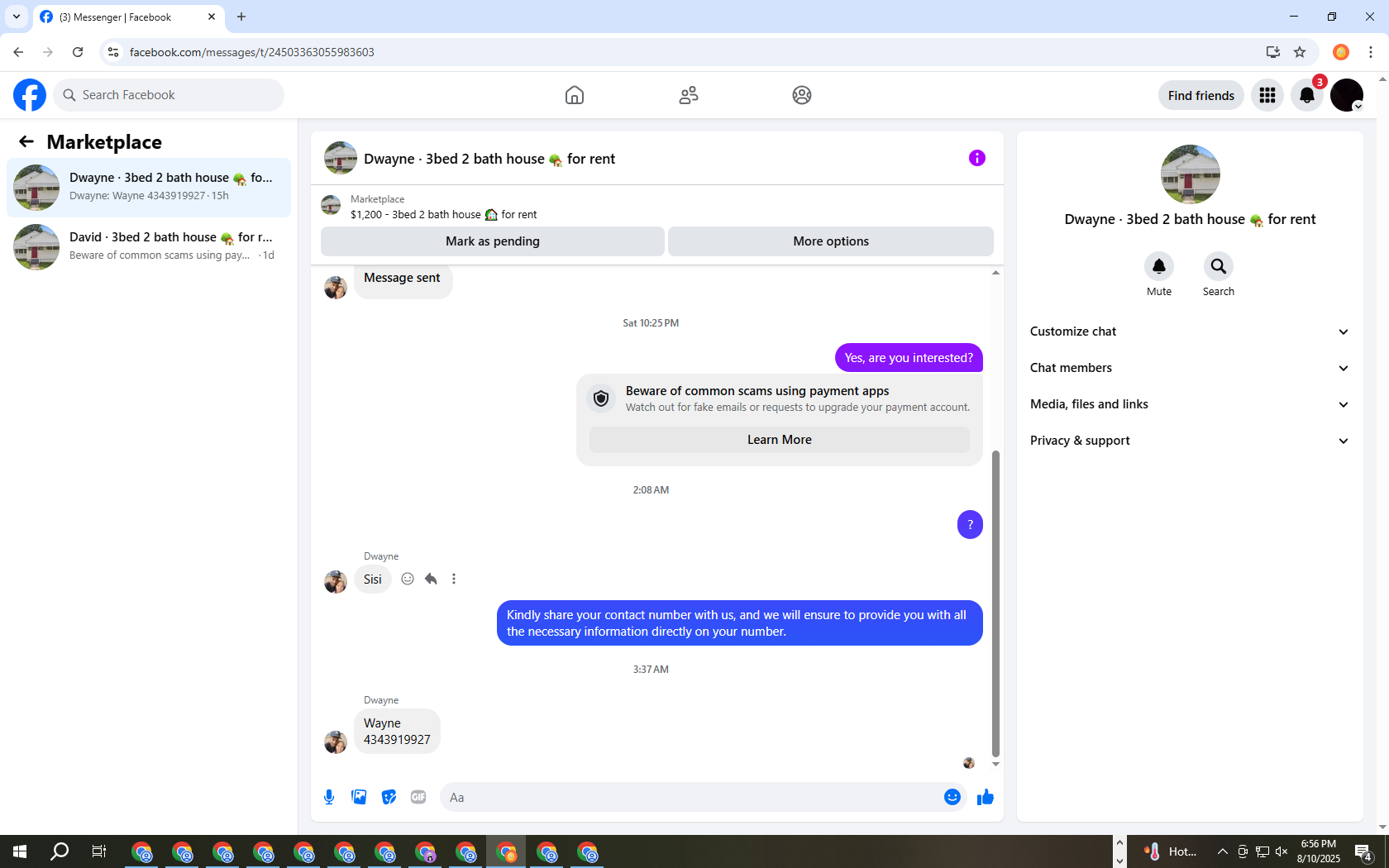Toggle the taskbar volume mute icon
1389x868 pixels.
pyautogui.click(x=1282, y=851)
